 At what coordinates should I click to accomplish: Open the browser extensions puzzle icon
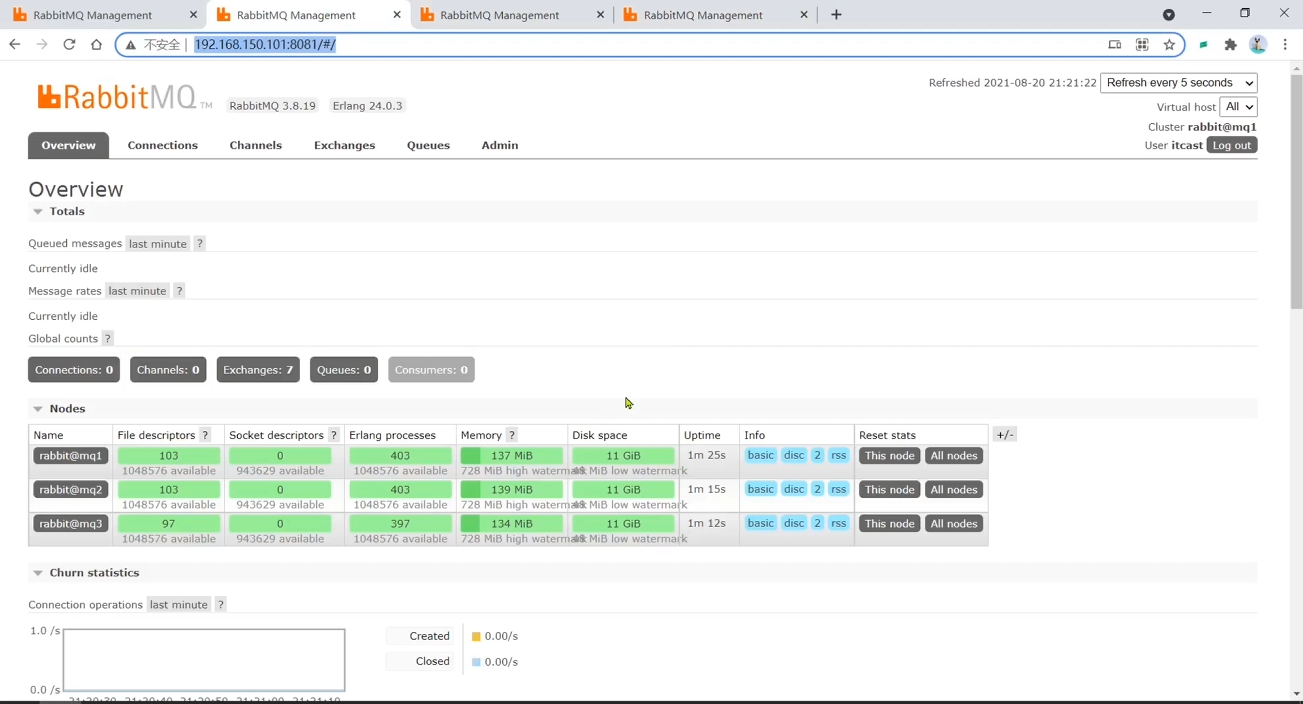pos(1231,44)
